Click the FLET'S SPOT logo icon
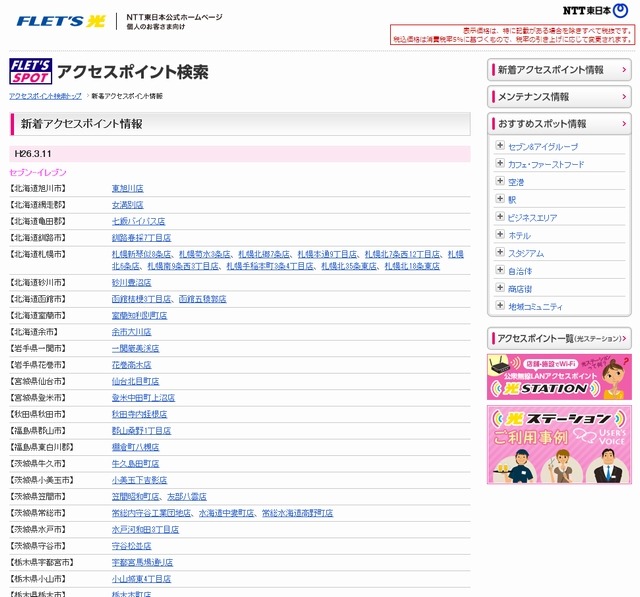Screen dimensions: 640x597 coord(31,71)
